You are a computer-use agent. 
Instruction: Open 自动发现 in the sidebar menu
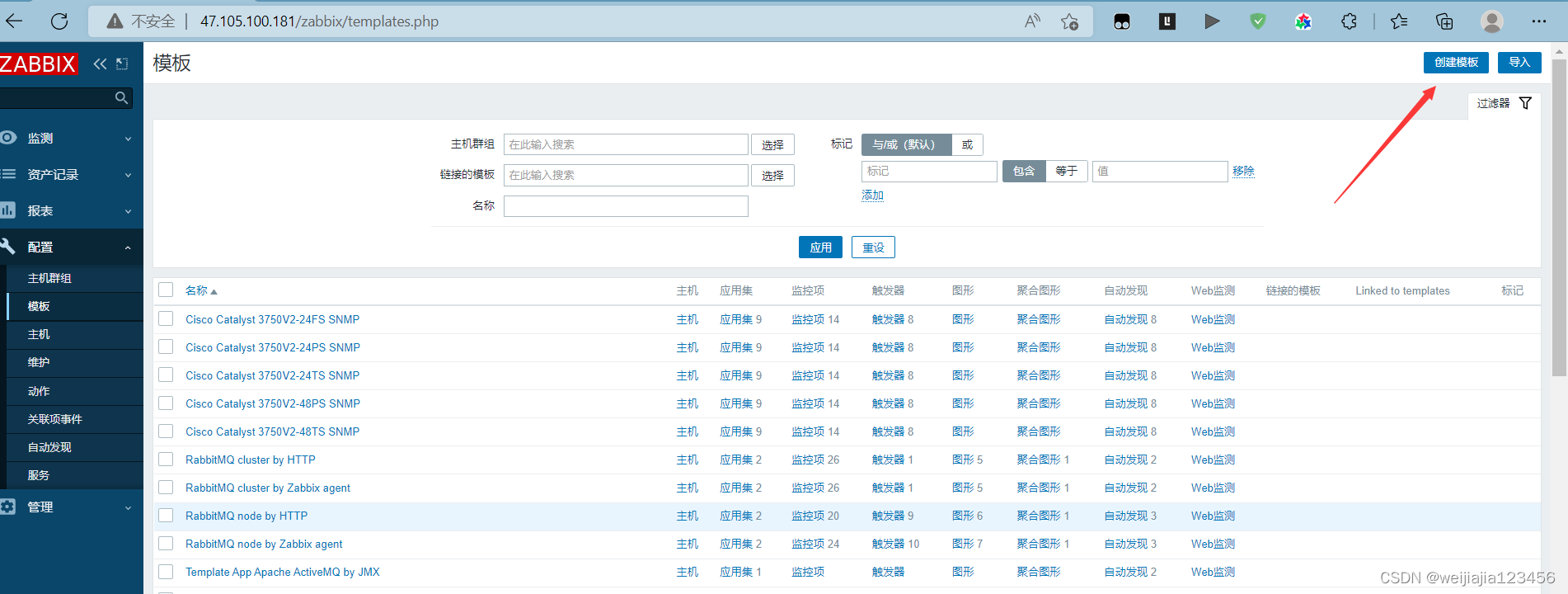click(x=49, y=447)
